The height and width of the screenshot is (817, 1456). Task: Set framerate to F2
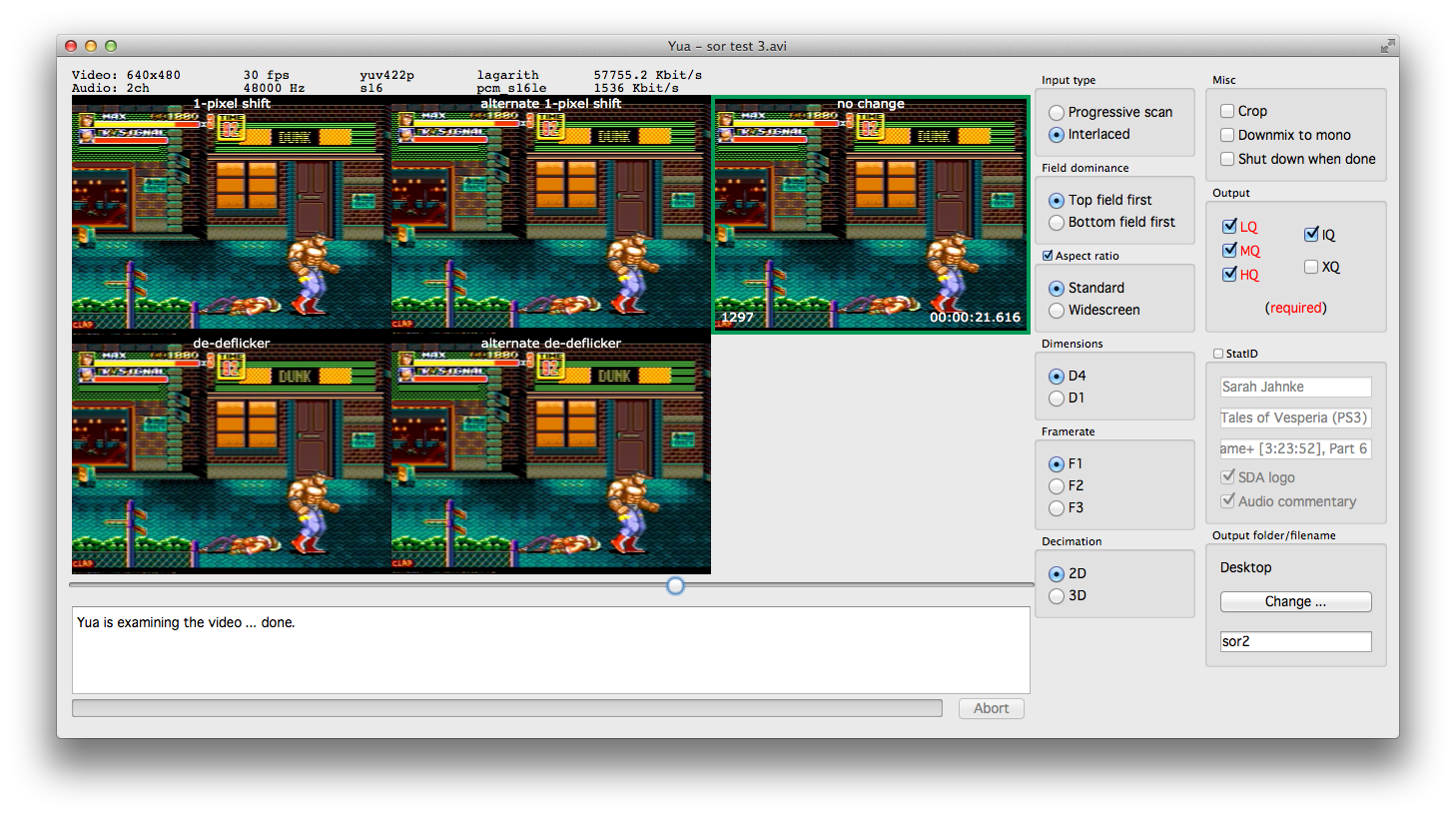[1057, 486]
